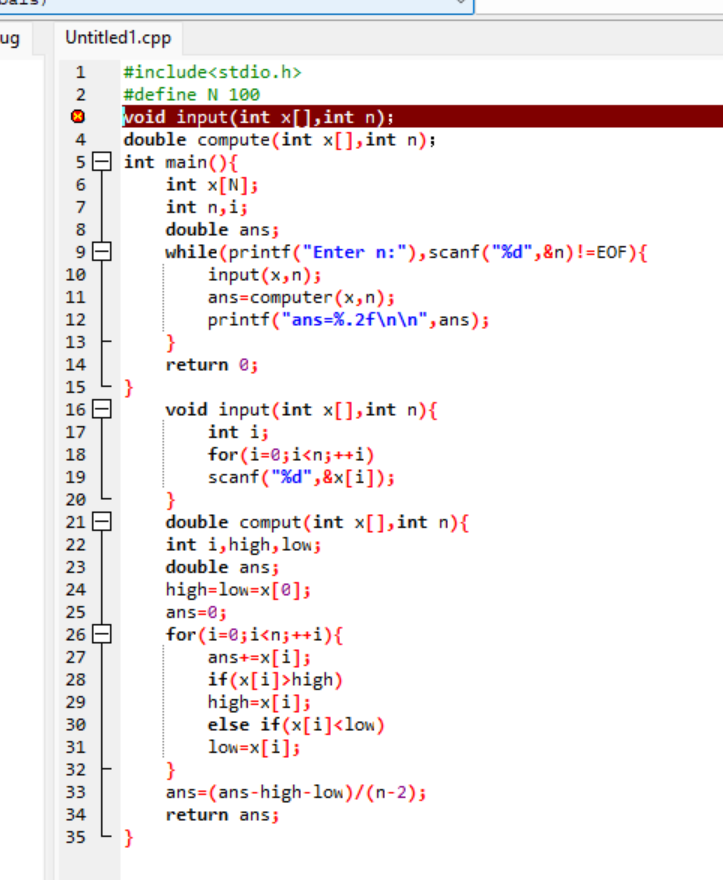Collapse the main() fold at line 5
The height and width of the screenshot is (880, 723).
pyautogui.click(x=102, y=162)
